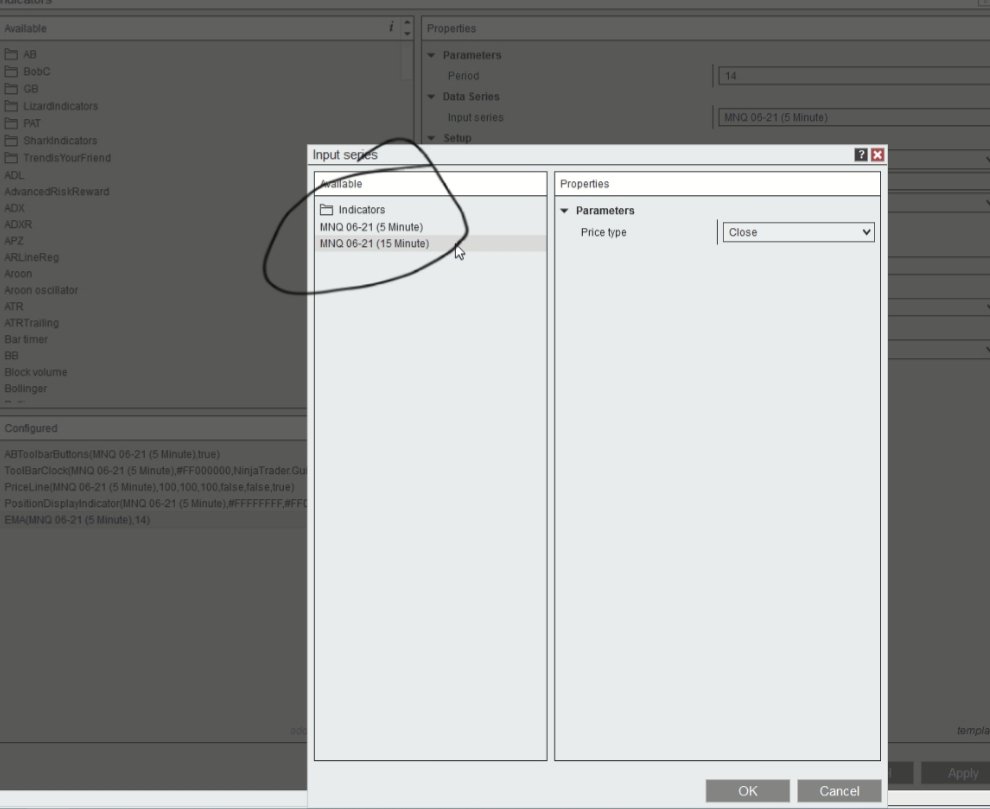
Task: Select PositionDisplayIndicator in Configured list
Action: tap(155, 503)
